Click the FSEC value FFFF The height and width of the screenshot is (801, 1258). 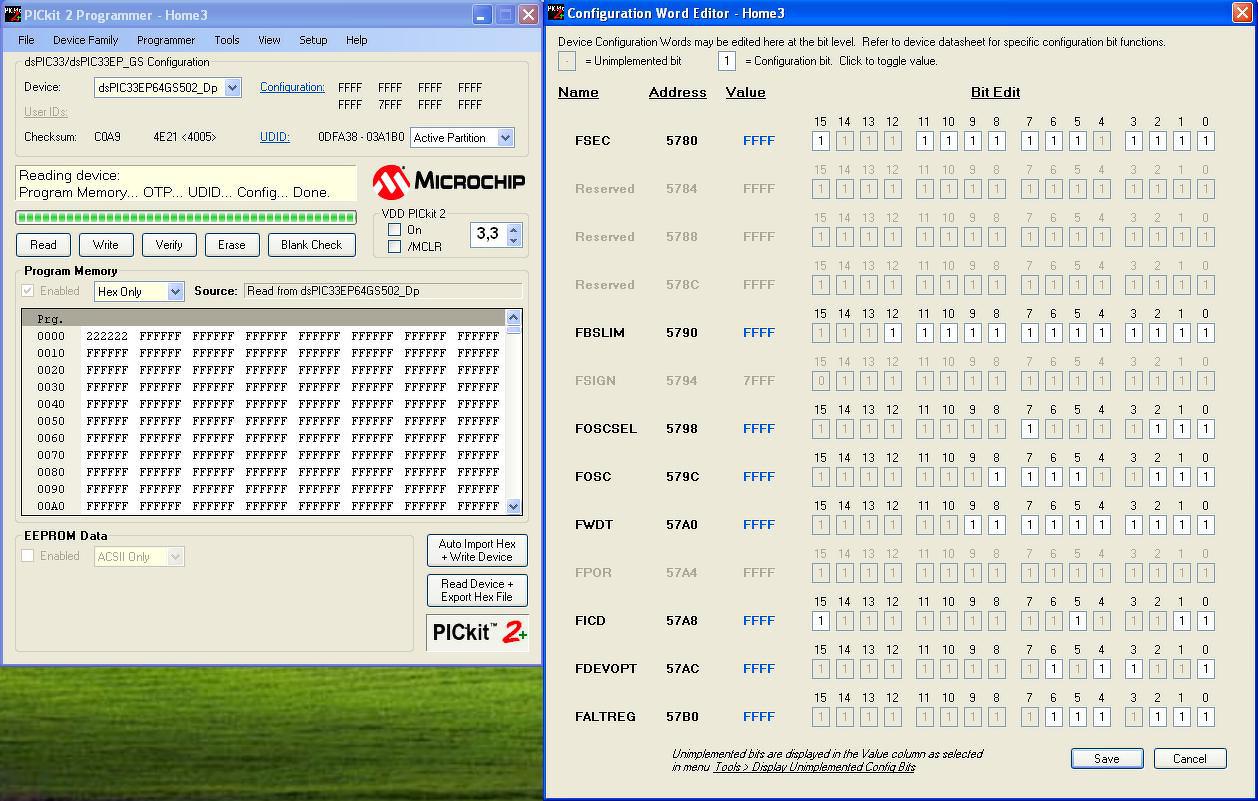click(x=759, y=141)
